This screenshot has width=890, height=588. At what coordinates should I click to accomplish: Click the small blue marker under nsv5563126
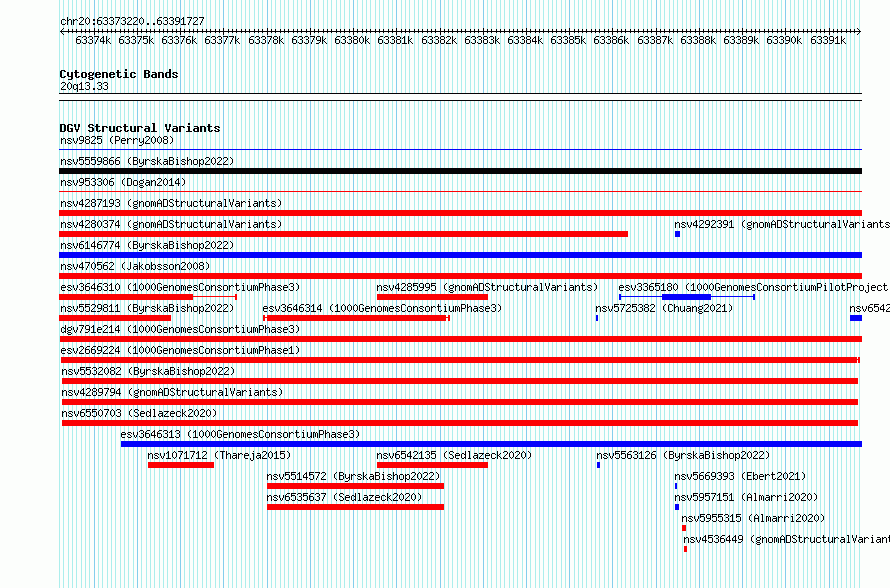[x=598, y=465]
